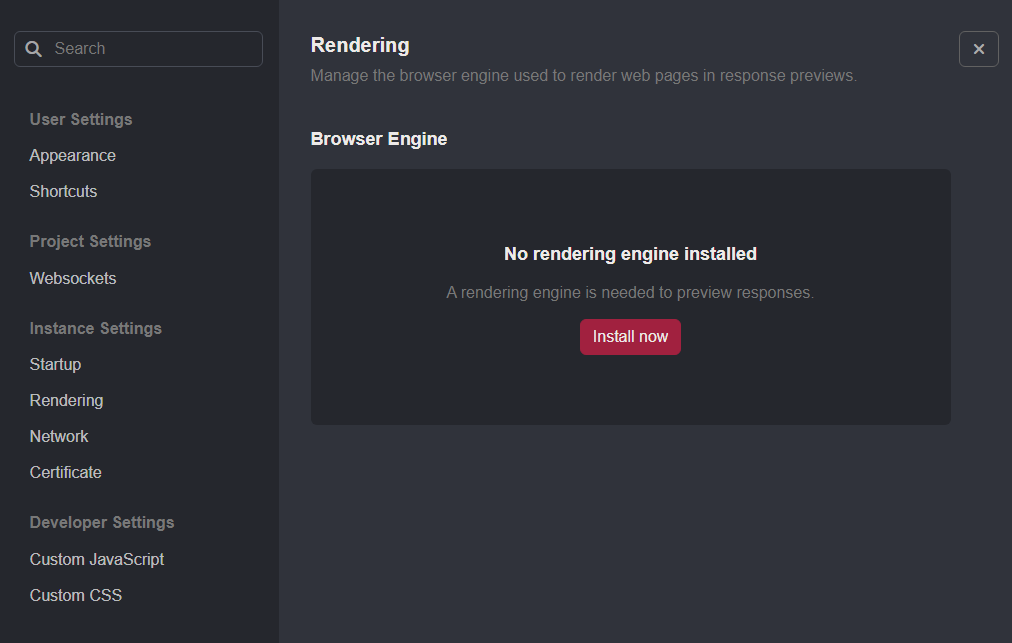This screenshot has height=643, width=1012.
Task: Open the Network settings page
Action: point(58,436)
